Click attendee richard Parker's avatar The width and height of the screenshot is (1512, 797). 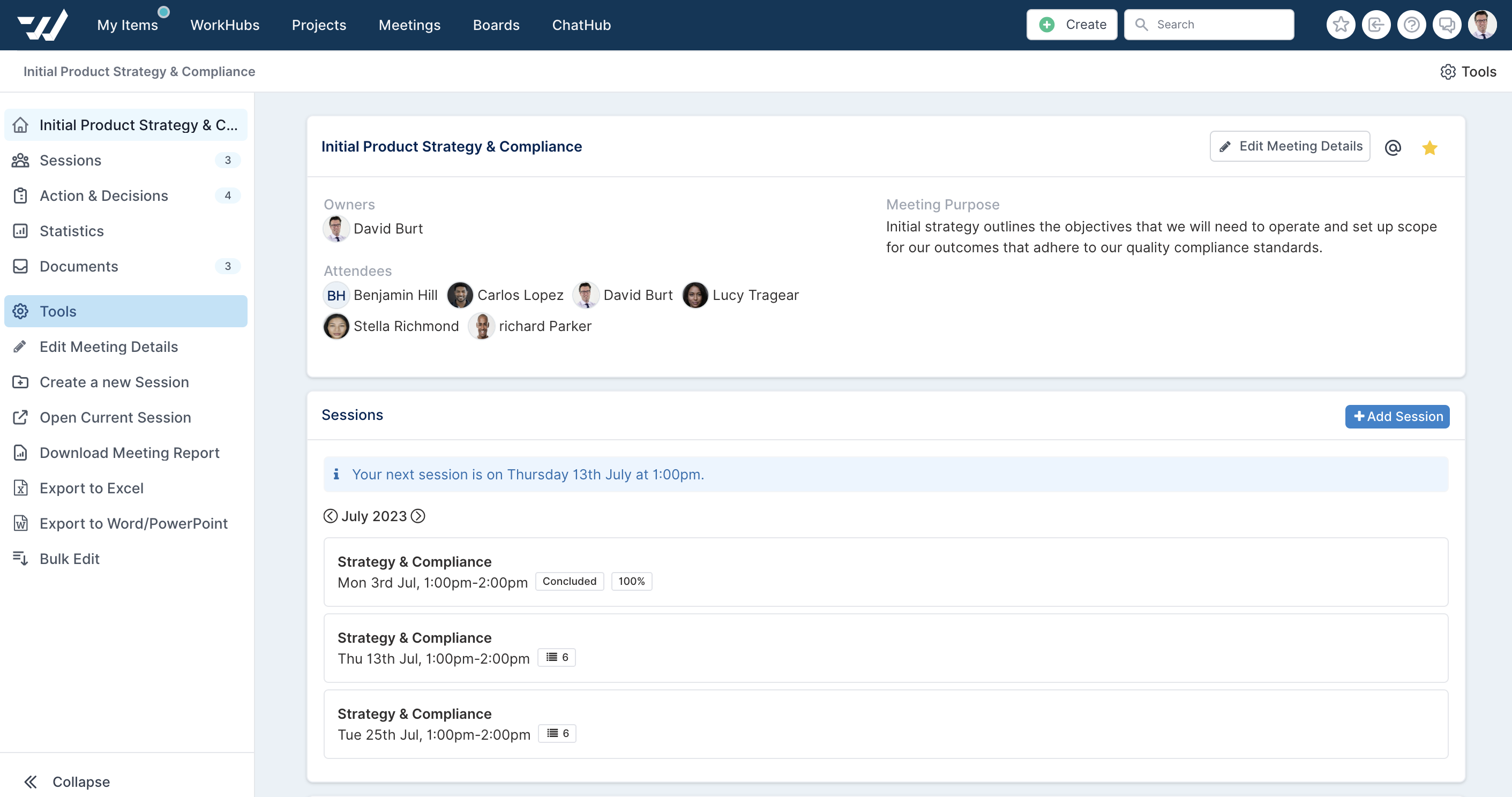pos(482,326)
